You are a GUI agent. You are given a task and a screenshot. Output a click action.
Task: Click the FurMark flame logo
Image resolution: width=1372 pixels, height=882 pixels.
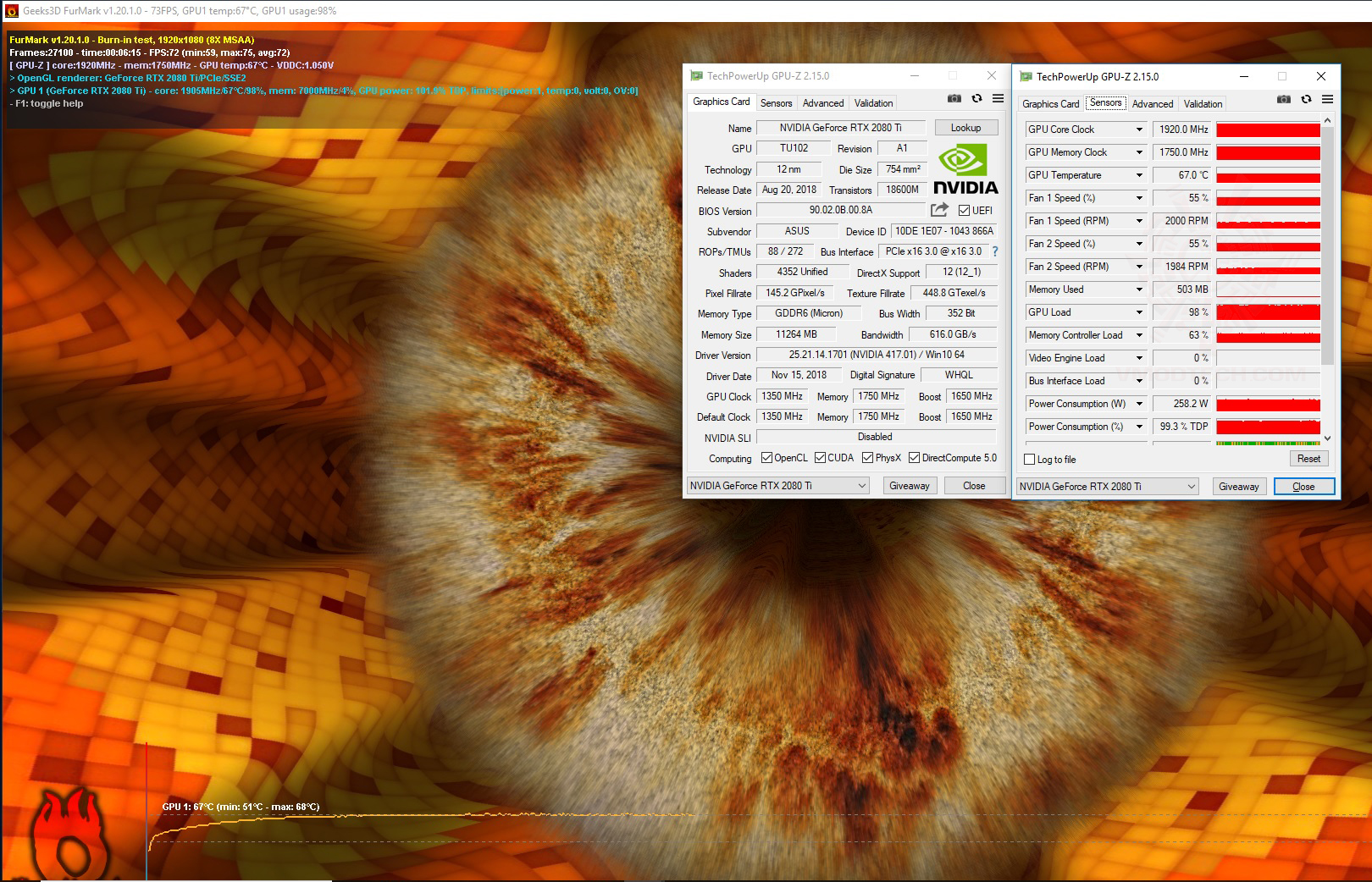tap(69, 834)
